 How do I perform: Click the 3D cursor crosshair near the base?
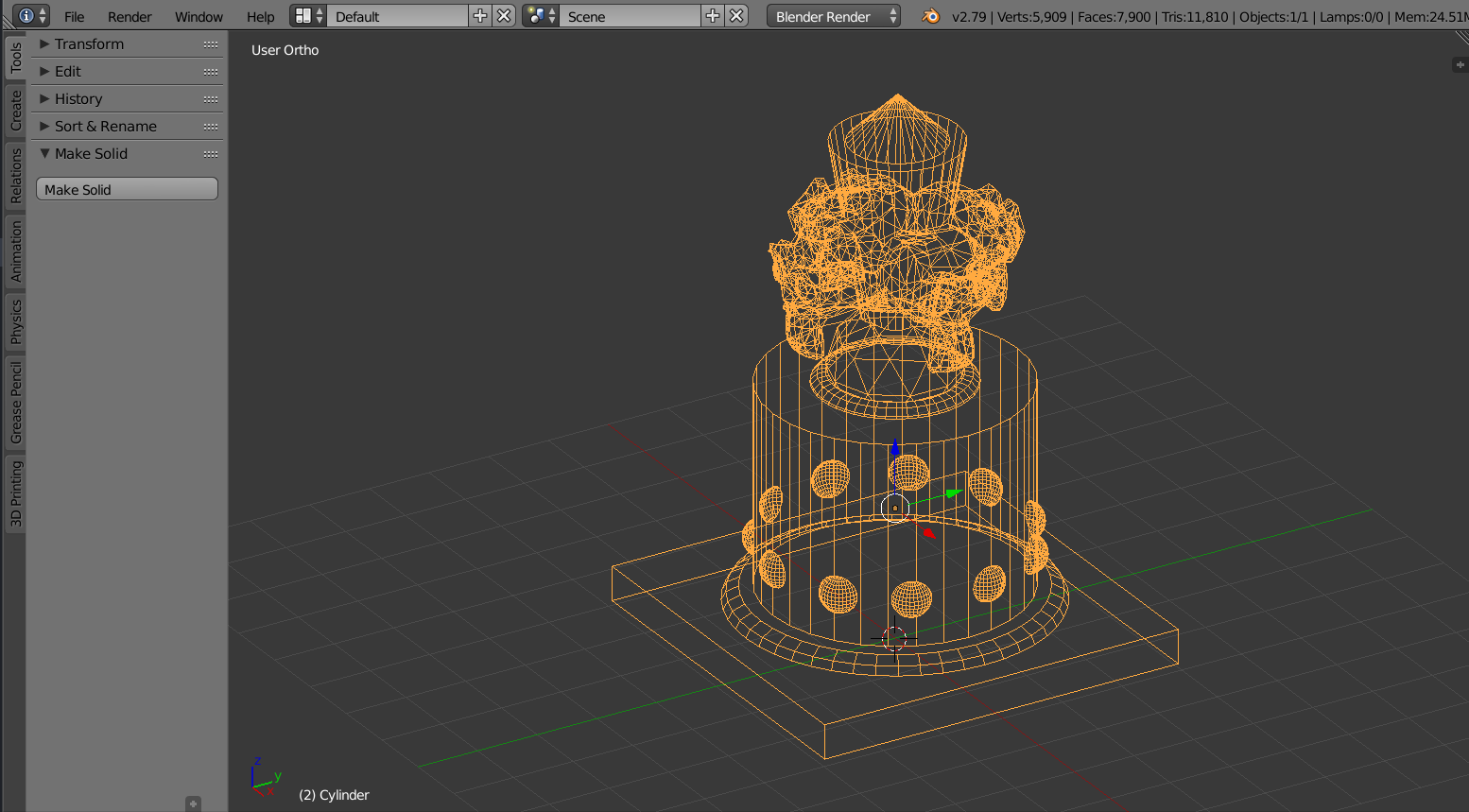click(894, 637)
